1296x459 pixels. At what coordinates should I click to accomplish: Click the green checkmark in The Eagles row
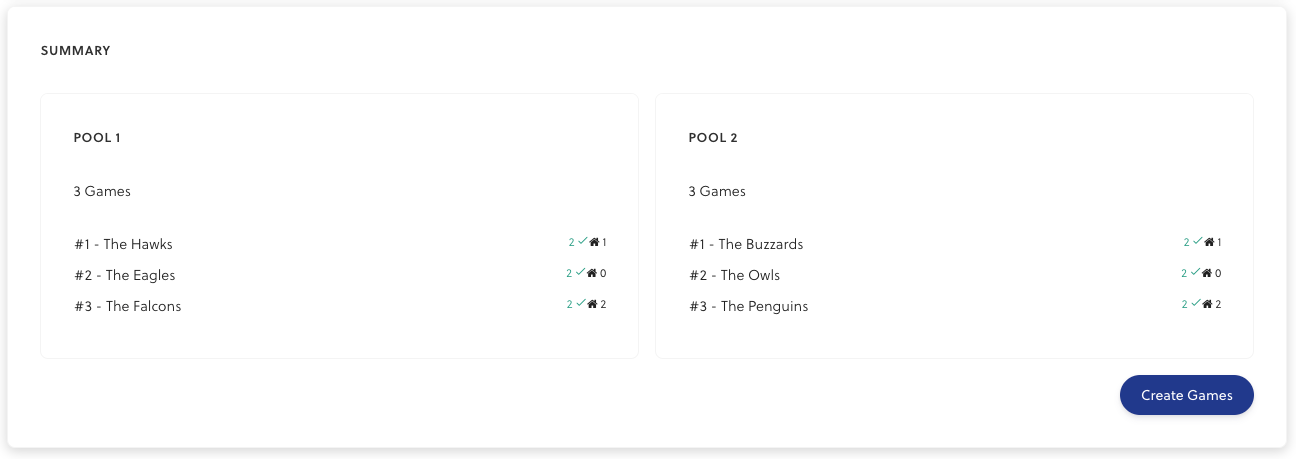click(579, 272)
